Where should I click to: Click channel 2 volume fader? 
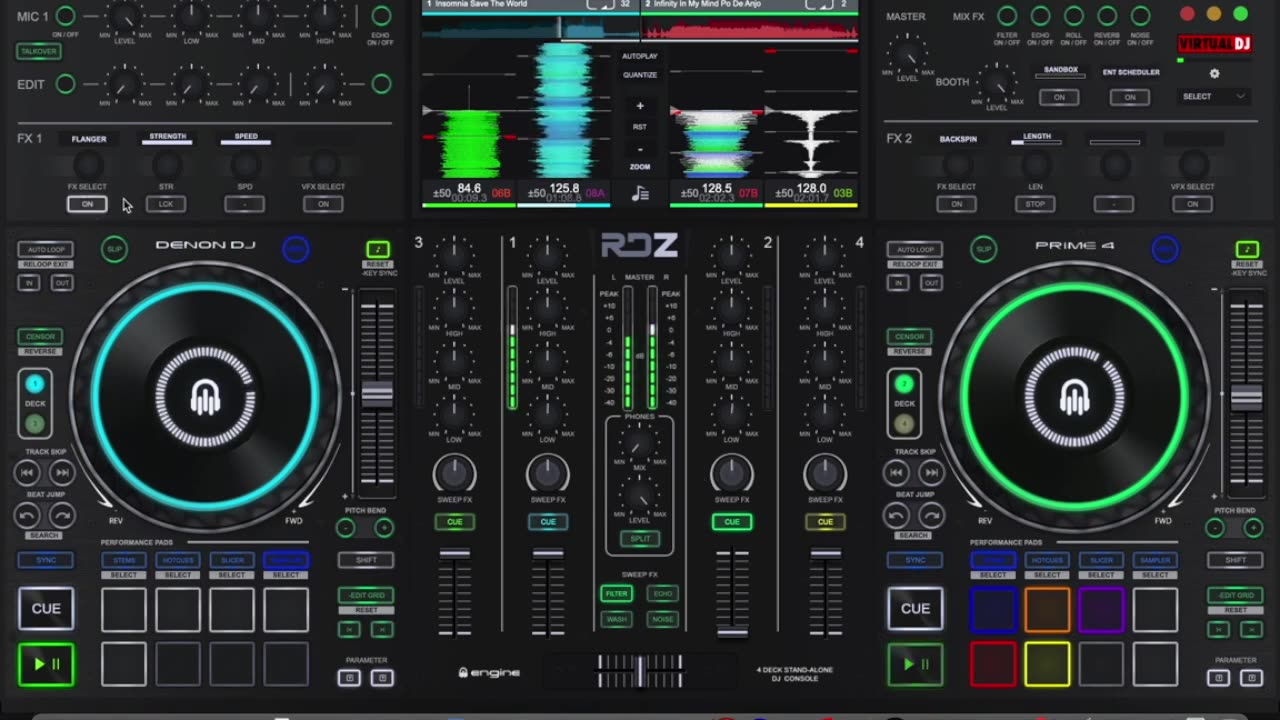[x=732, y=630]
